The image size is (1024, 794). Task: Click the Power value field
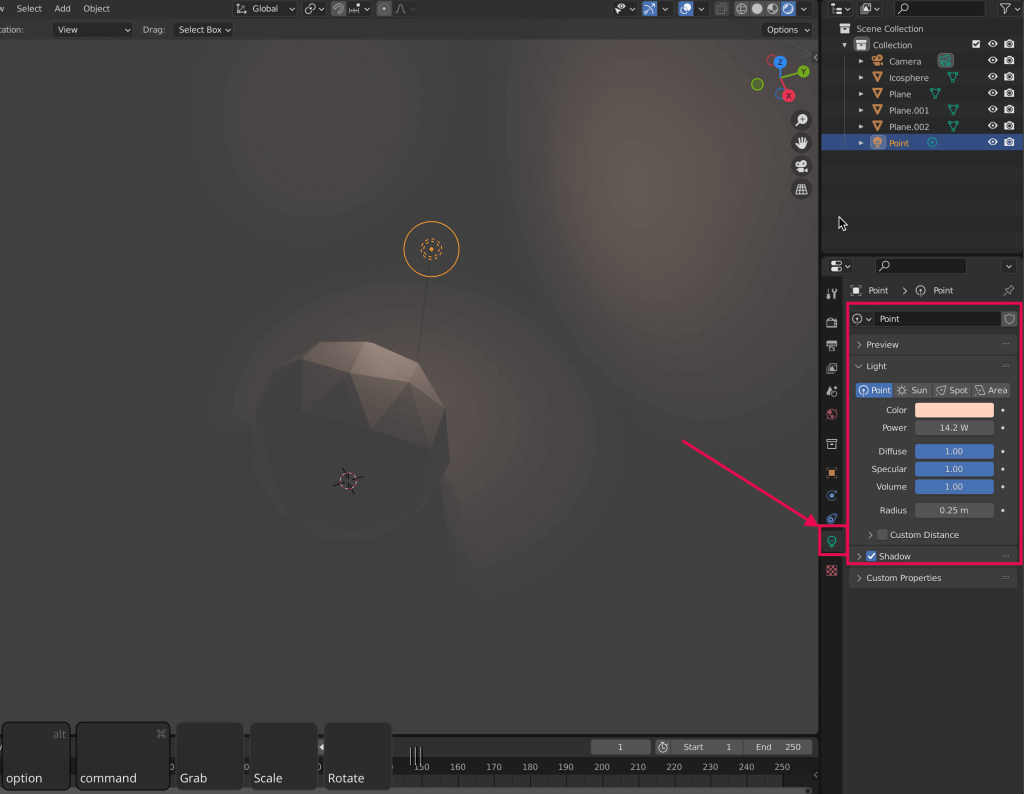pyautogui.click(x=954, y=428)
